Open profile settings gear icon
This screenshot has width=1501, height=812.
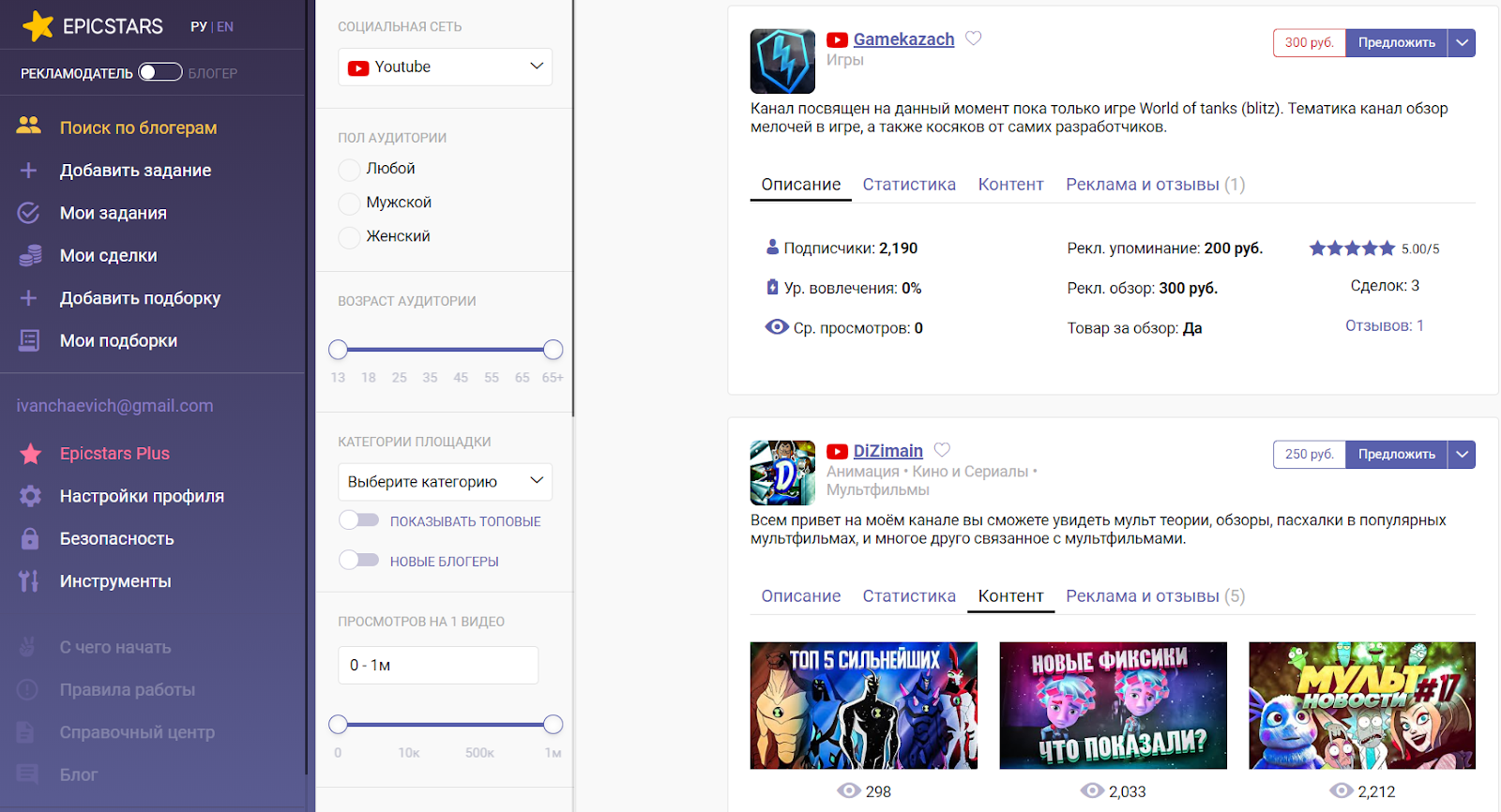(30, 496)
